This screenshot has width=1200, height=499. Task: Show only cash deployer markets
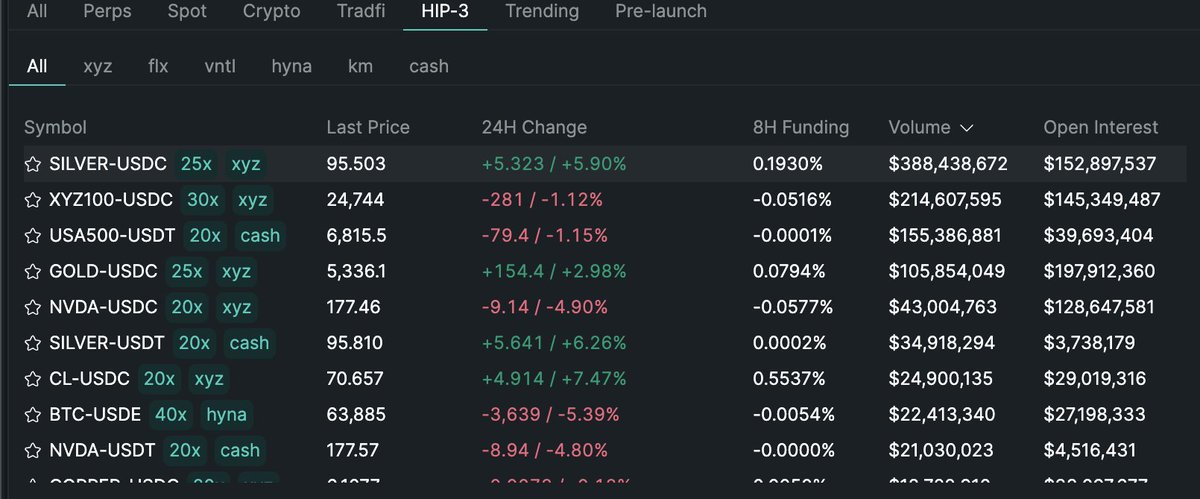pyautogui.click(x=428, y=67)
